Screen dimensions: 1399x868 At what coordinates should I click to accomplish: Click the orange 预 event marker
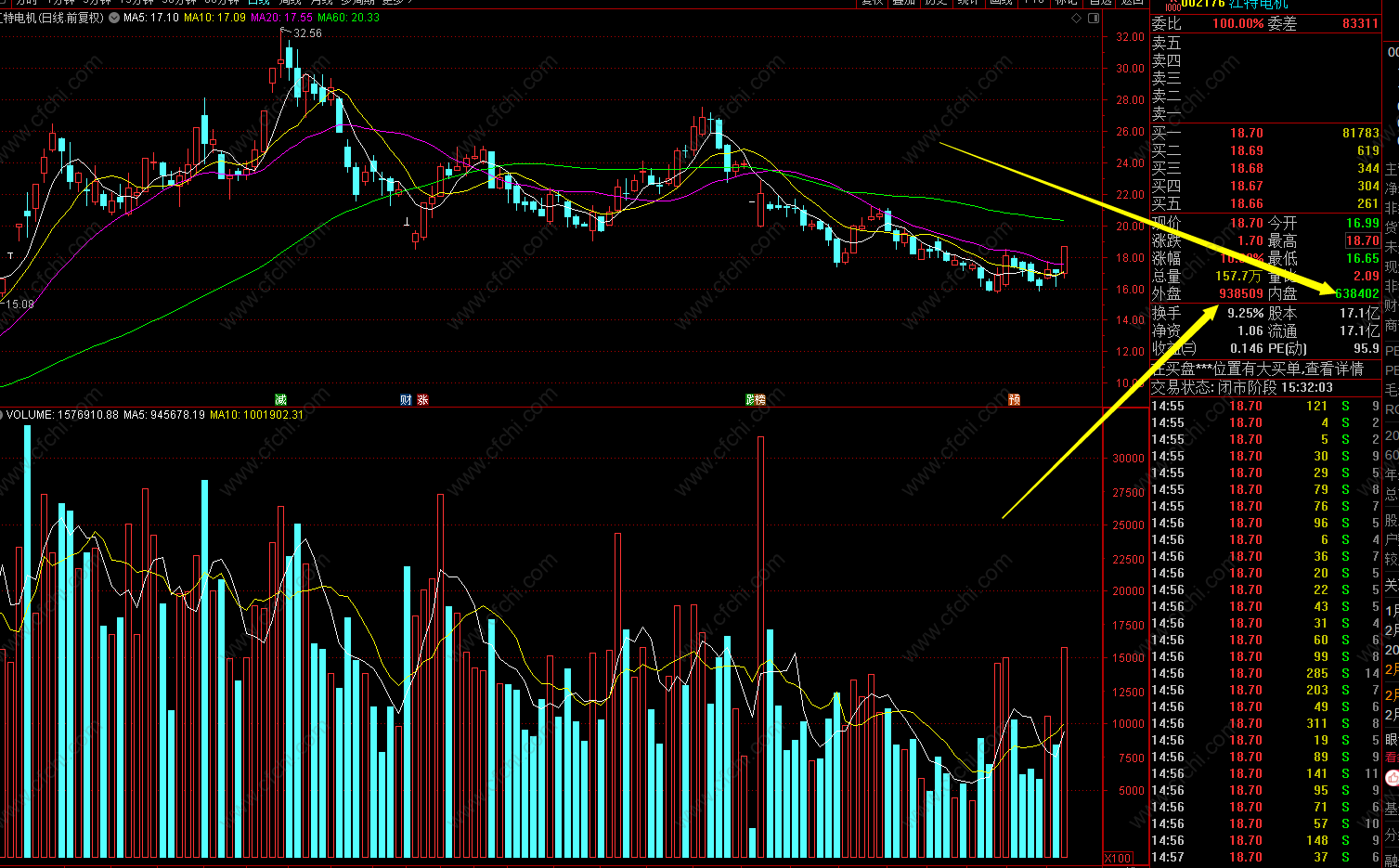point(1014,400)
